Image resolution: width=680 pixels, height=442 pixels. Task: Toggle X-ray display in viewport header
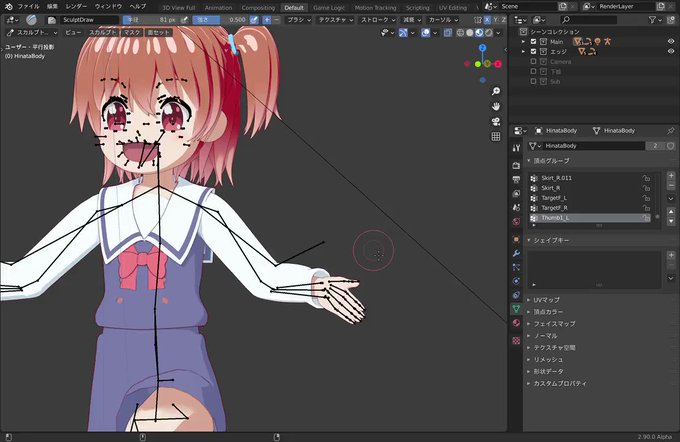448,33
